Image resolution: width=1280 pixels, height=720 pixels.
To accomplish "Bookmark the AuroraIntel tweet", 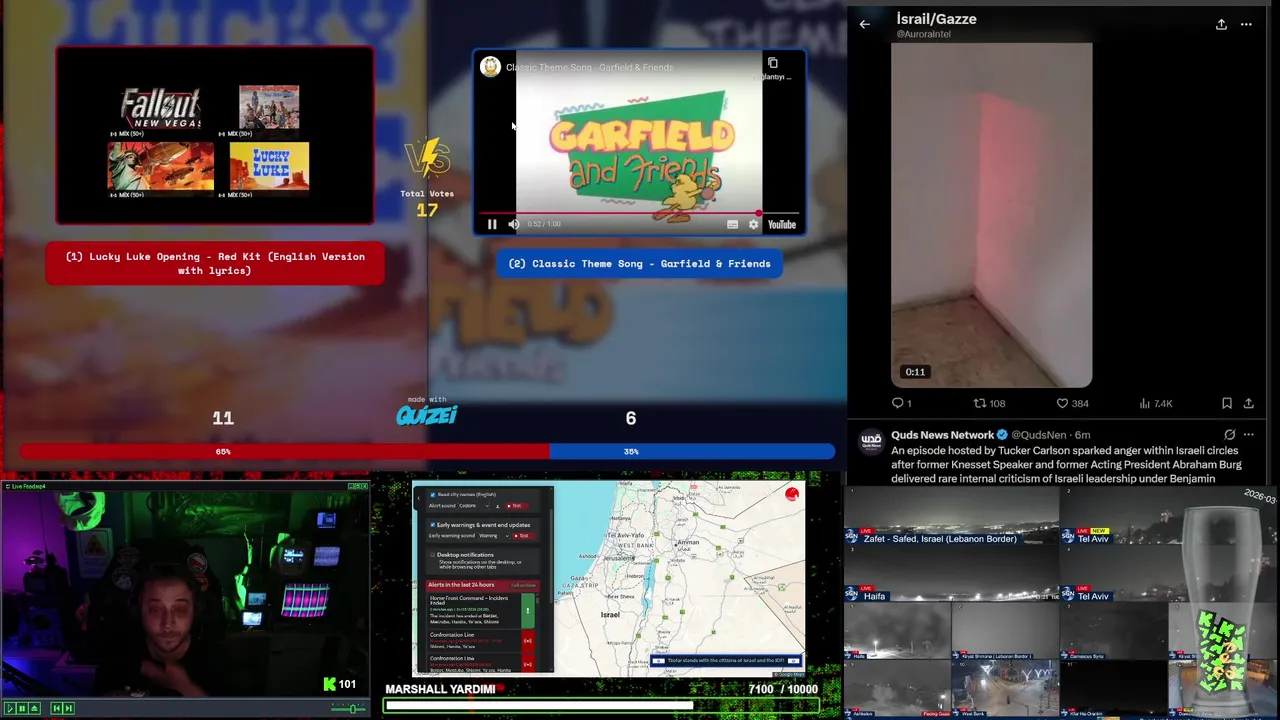I will coord(1227,403).
